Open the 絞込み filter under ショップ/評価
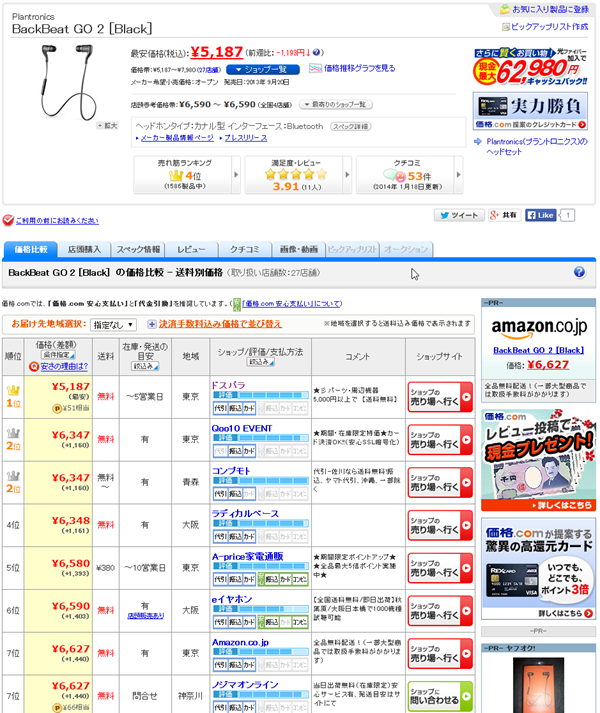Viewport: 600px width, 713px height. pos(261,362)
